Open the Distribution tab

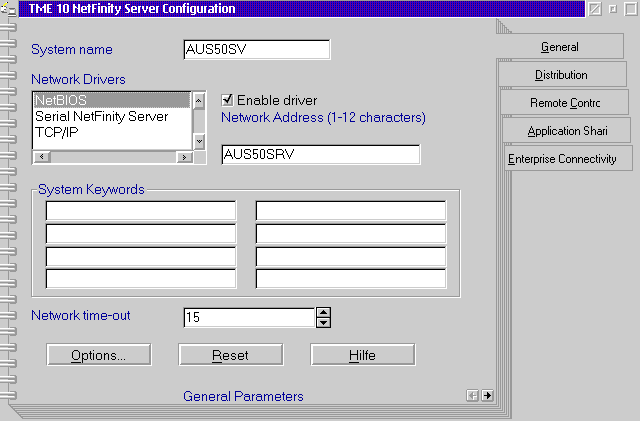(x=562, y=75)
